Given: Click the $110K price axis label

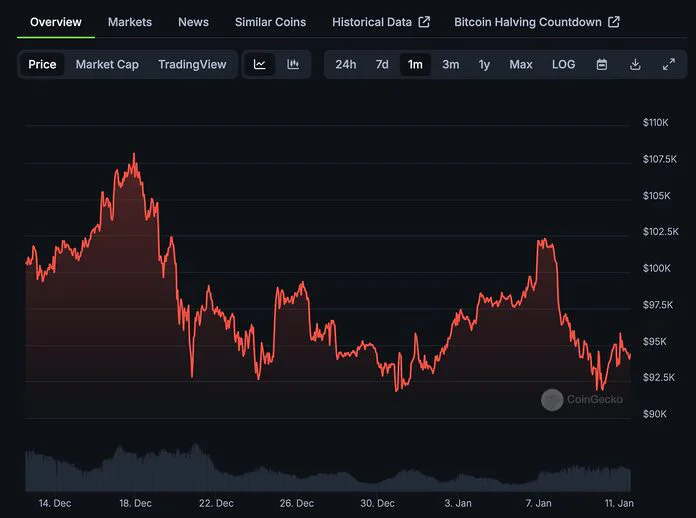Looking at the screenshot, I should pos(656,123).
